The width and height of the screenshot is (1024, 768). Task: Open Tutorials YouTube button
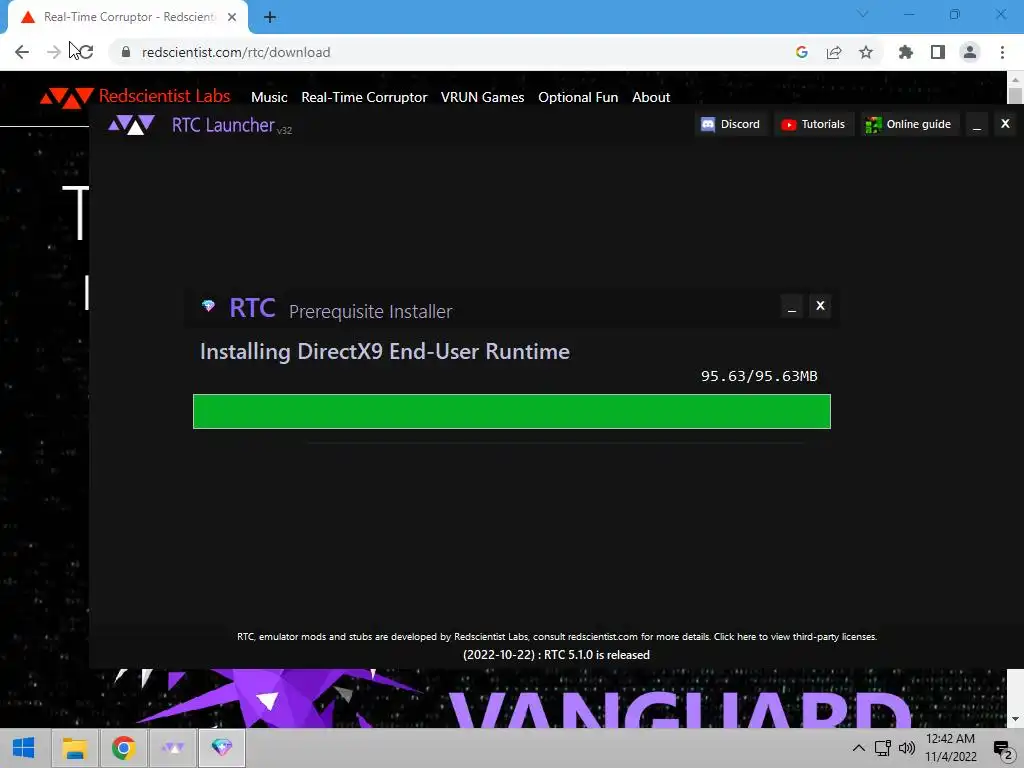[813, 124]
